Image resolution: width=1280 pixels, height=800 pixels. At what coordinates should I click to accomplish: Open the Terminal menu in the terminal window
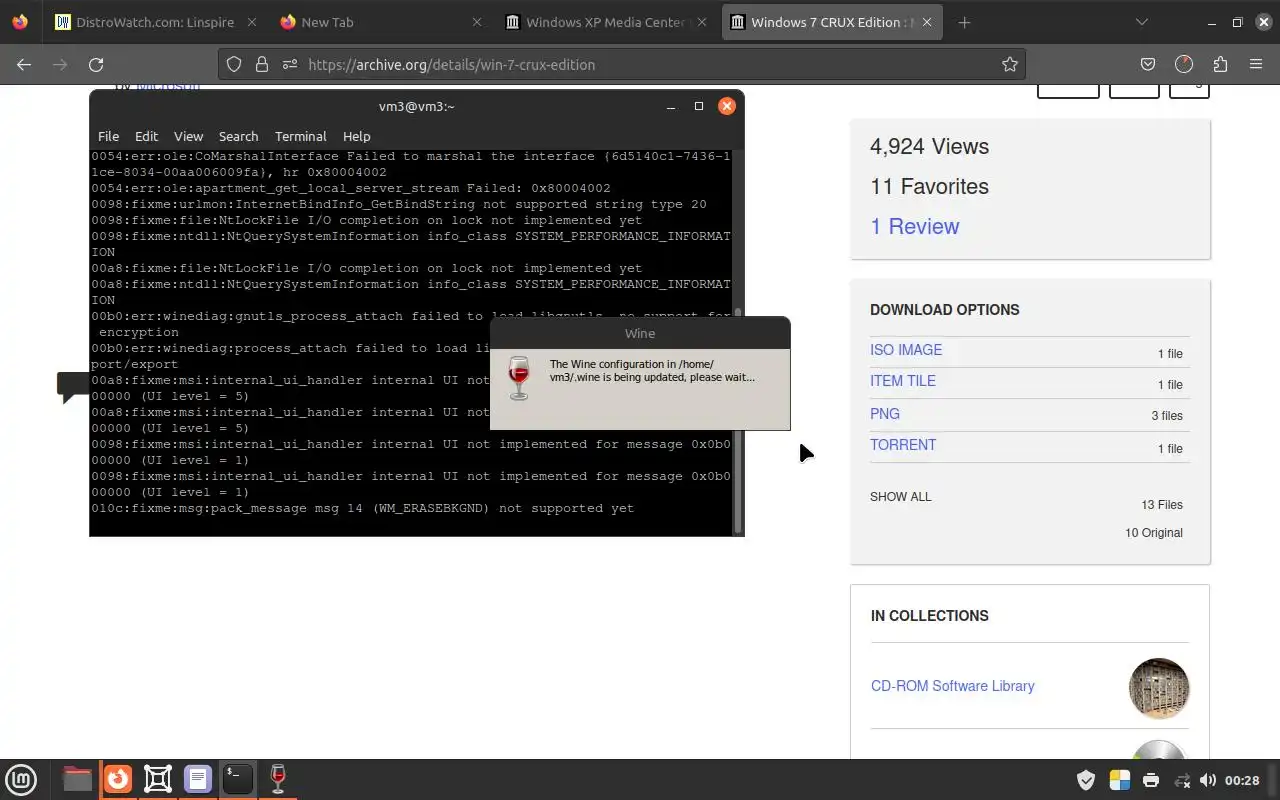click(301, 136)
